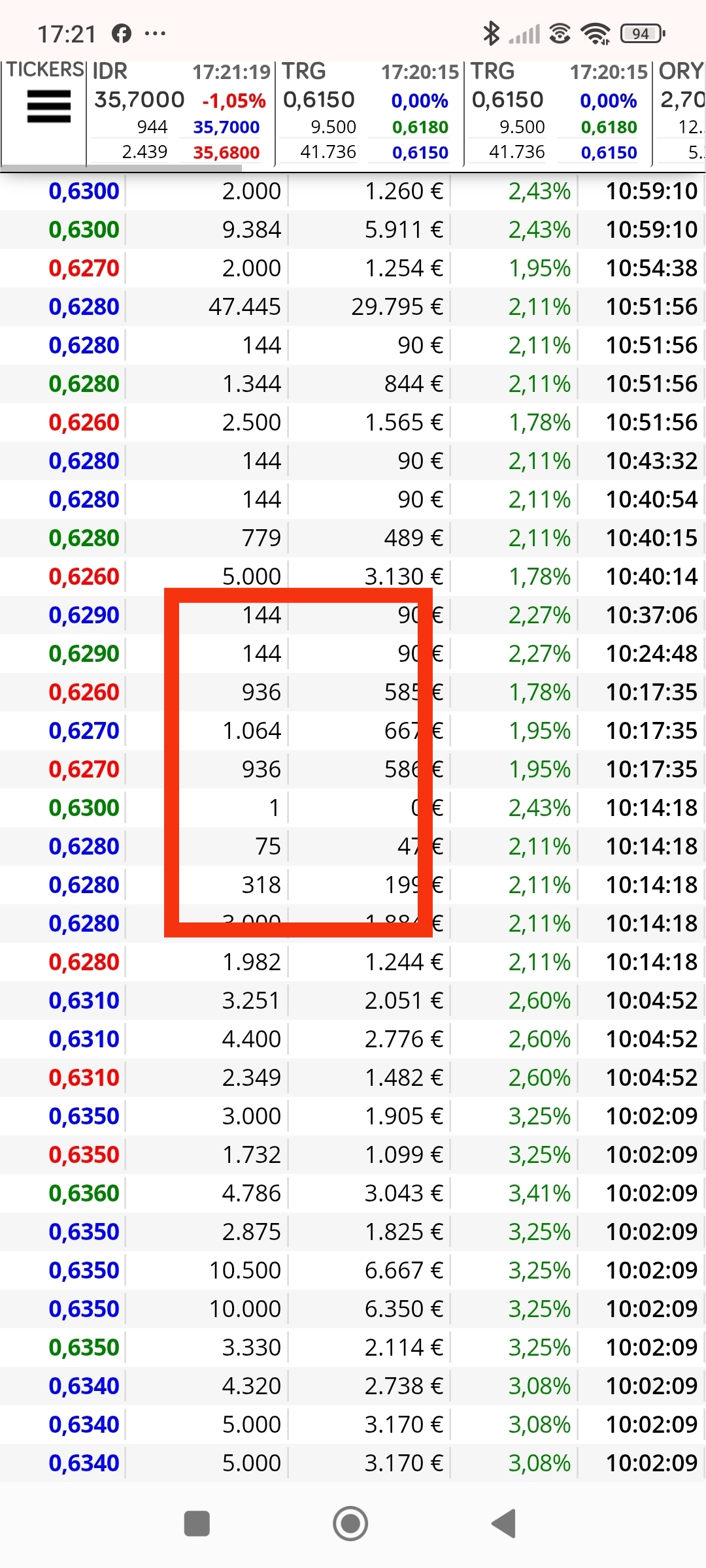Tap the 3.330 volume cell
Screen dimensions: 706x1568
coord(252,1347)
